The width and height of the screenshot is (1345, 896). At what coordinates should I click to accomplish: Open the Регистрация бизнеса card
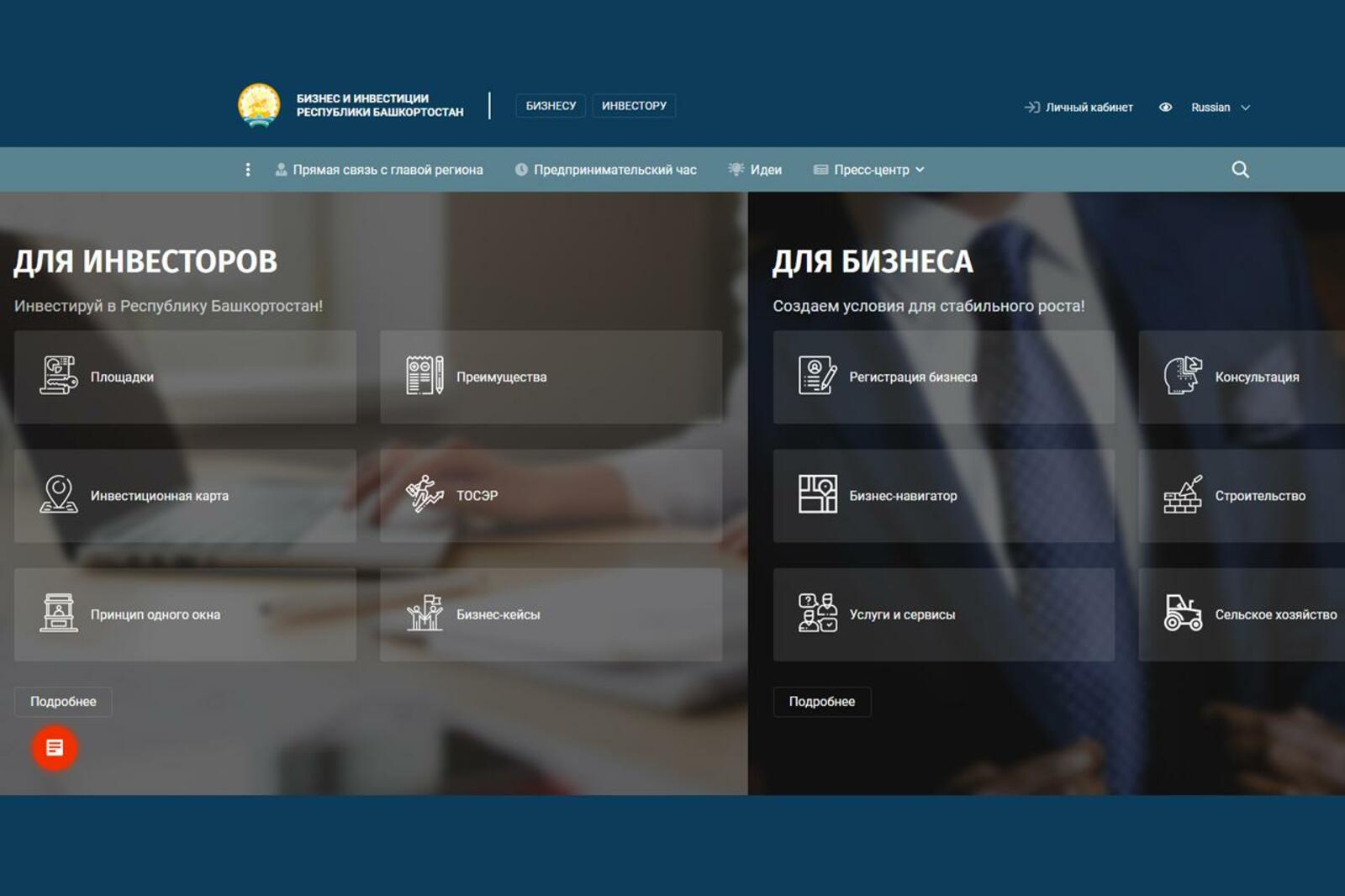944,377
